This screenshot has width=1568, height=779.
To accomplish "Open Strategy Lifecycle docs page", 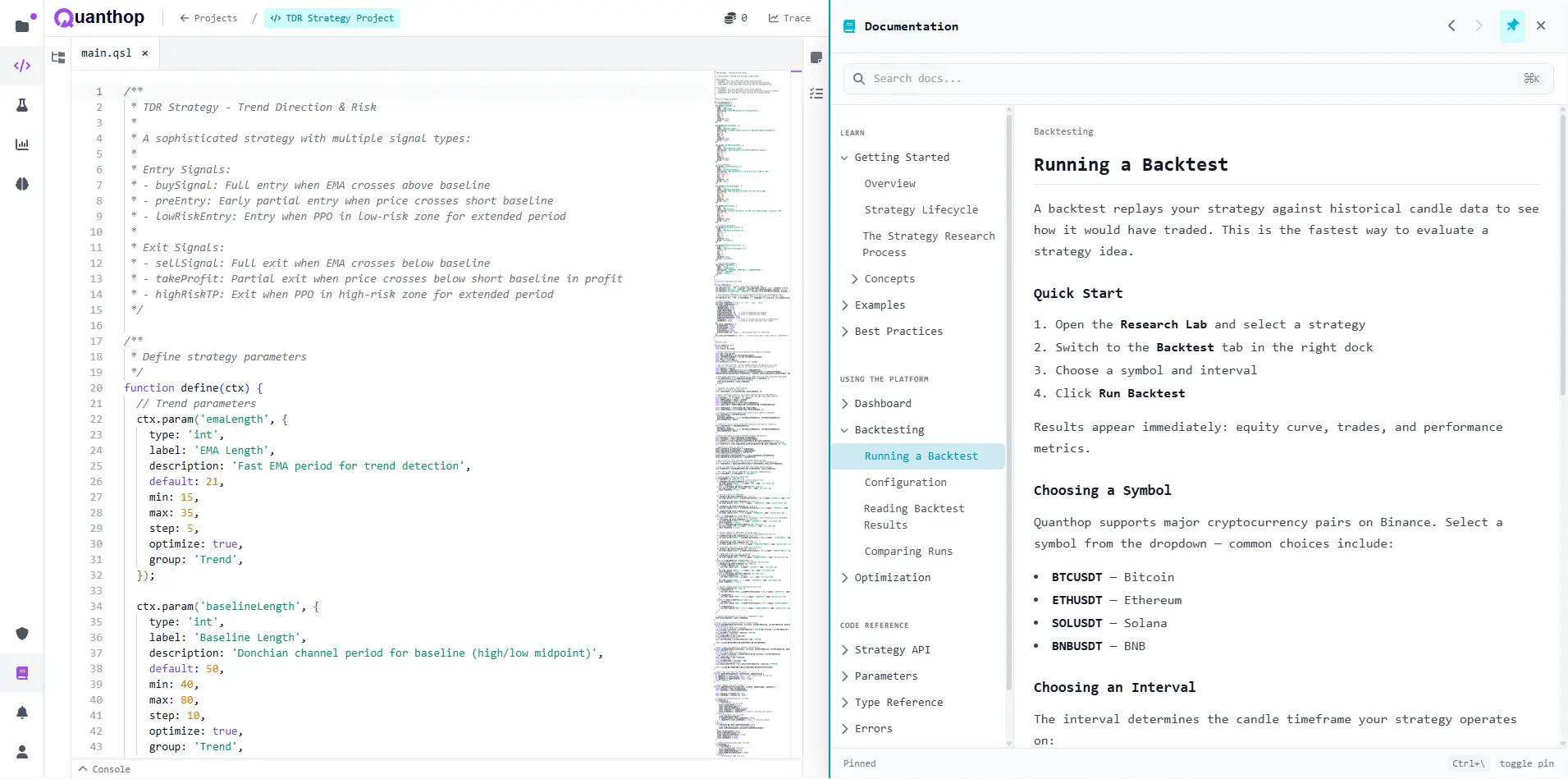I will (x=921, y=210).
